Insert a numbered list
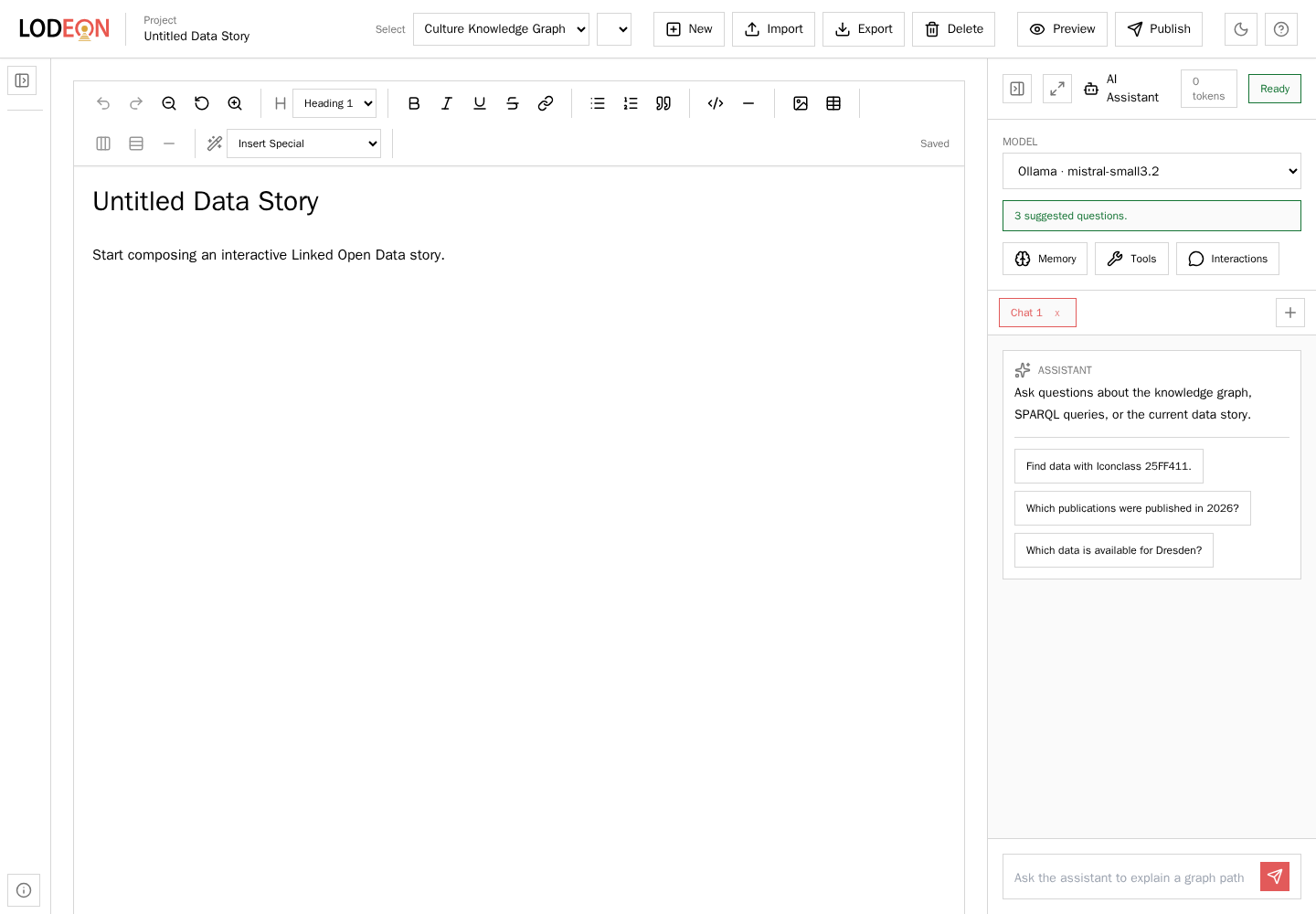Image resolution: width=1316 pixels, height=914 pixels. (631, 103)
